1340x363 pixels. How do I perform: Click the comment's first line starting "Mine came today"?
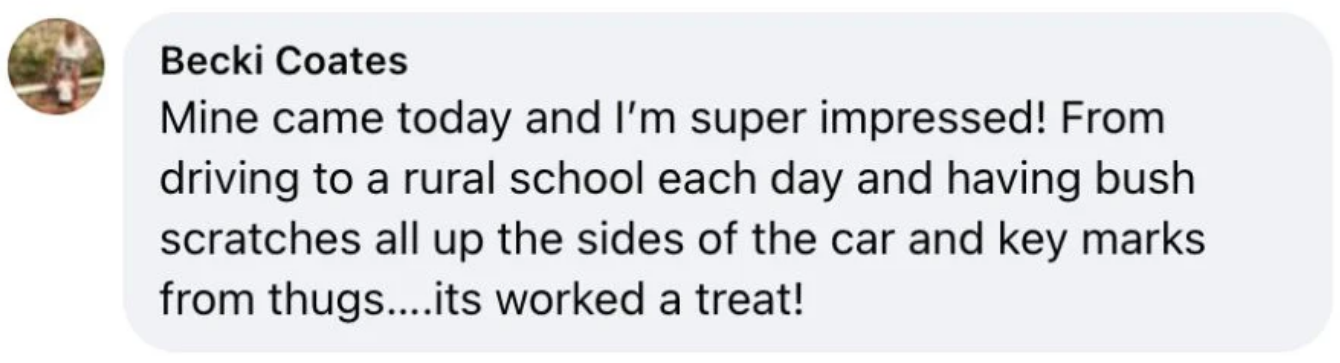(663, 120)
